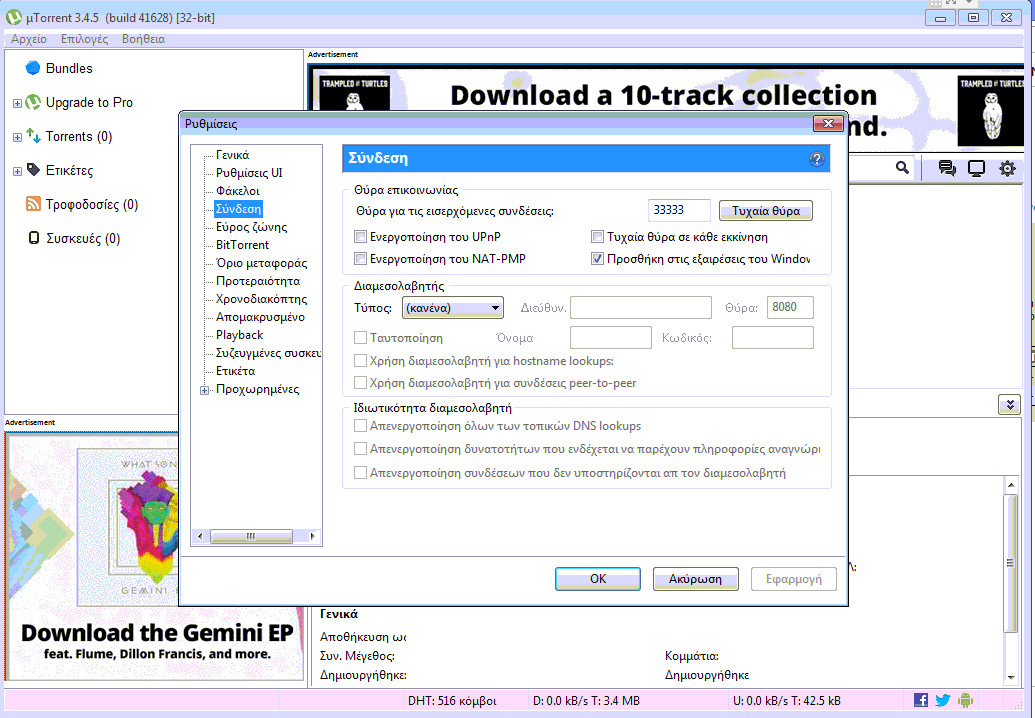The width and height of the screenshot is (1035, 718).
Task: Click the Download the Gemini EP ad
Action: [x=157, y=556]
